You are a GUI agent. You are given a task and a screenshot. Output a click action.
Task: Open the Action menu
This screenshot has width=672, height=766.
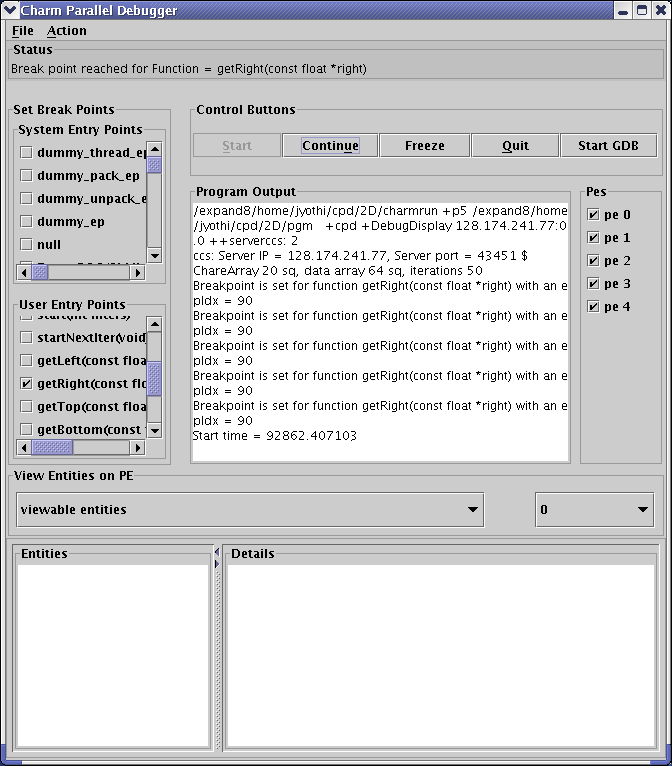click(67, 31)
